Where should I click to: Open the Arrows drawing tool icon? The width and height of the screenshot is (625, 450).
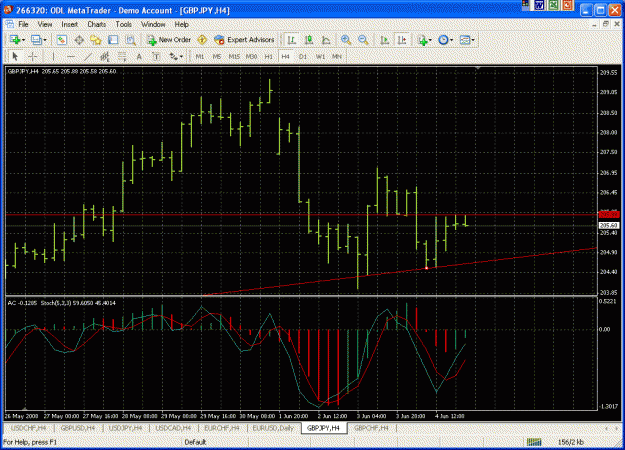[173, 57]
